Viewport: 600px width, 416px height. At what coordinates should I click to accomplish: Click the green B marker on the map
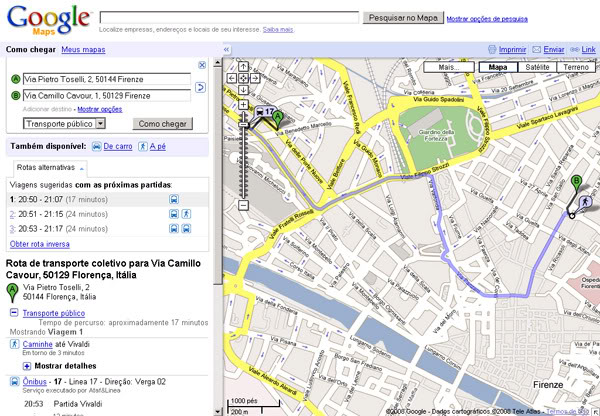click(x=576, y=184)
